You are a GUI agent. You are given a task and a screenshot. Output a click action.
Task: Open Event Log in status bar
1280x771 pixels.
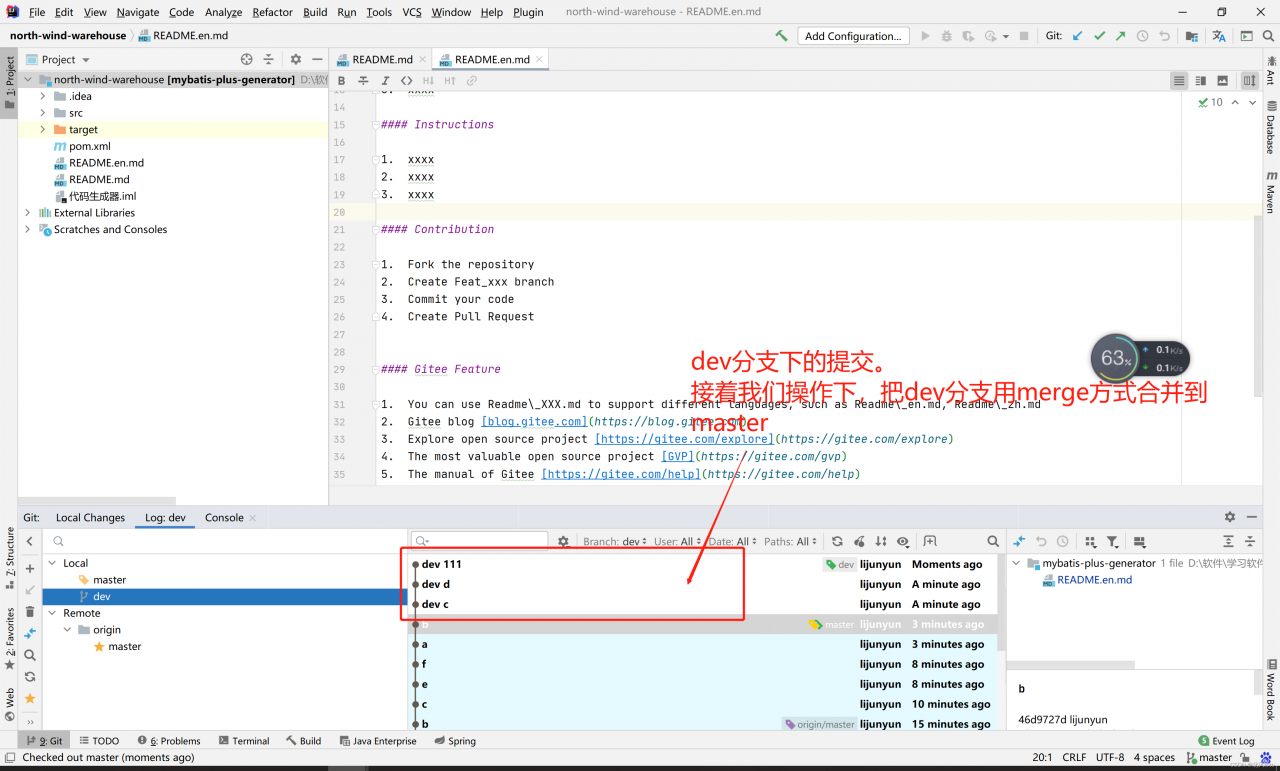[1226, 741]
